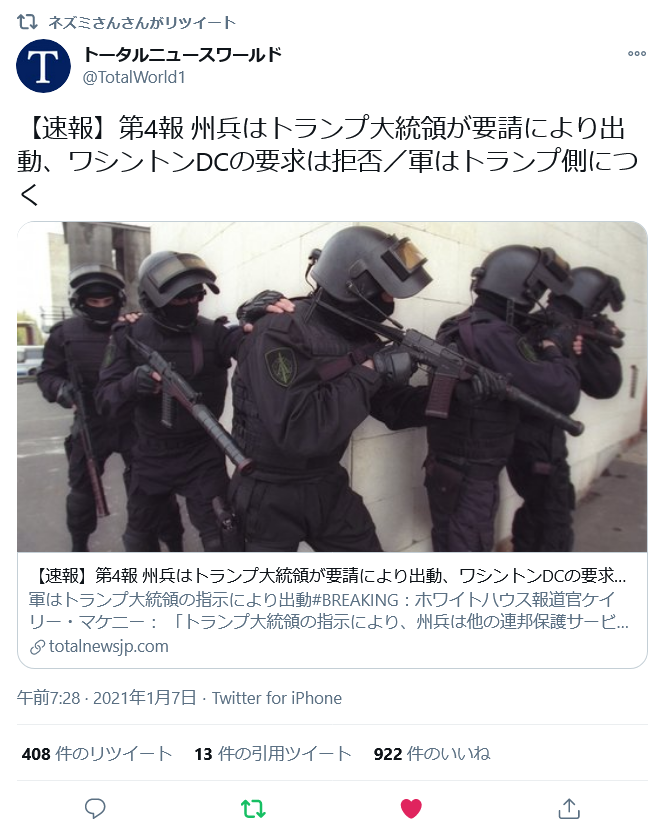Viewport: 664px width, 834px height.
Task: Open the armed soldiers article image
Action: (x=332, y=387)
